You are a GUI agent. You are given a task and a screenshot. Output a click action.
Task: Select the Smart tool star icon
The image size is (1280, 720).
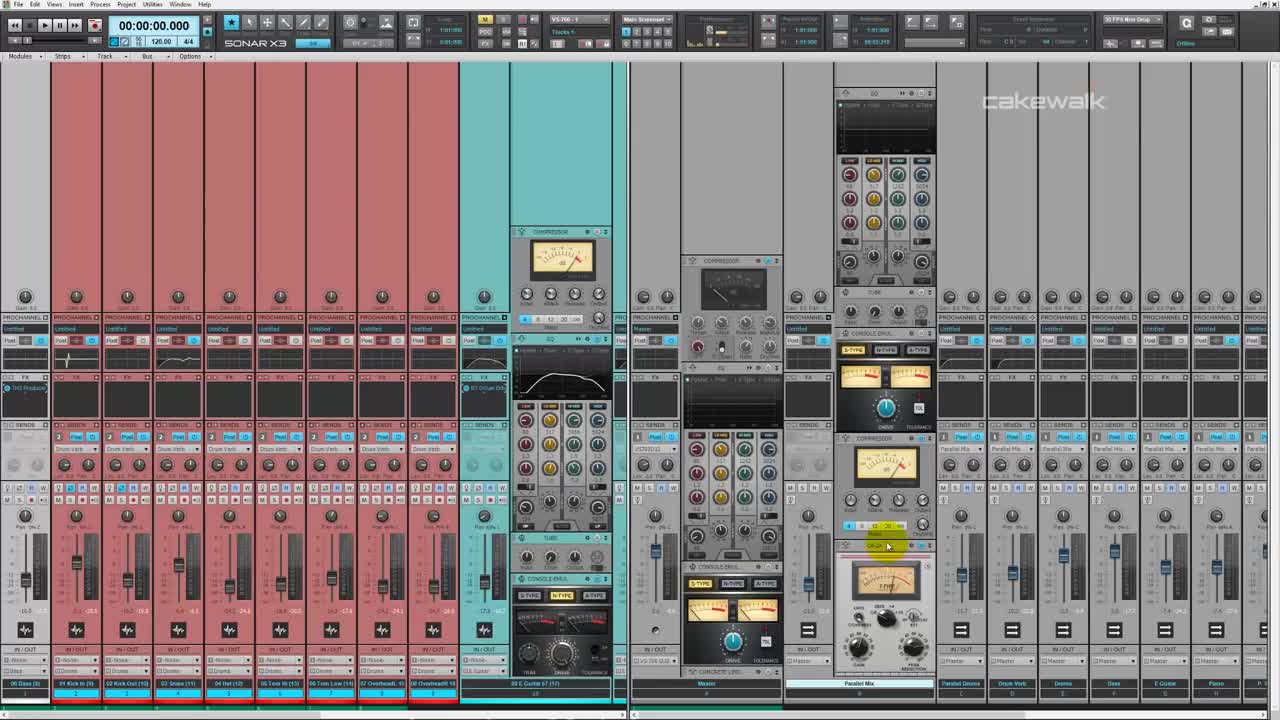pyautogui.click(x=231, y=22)
